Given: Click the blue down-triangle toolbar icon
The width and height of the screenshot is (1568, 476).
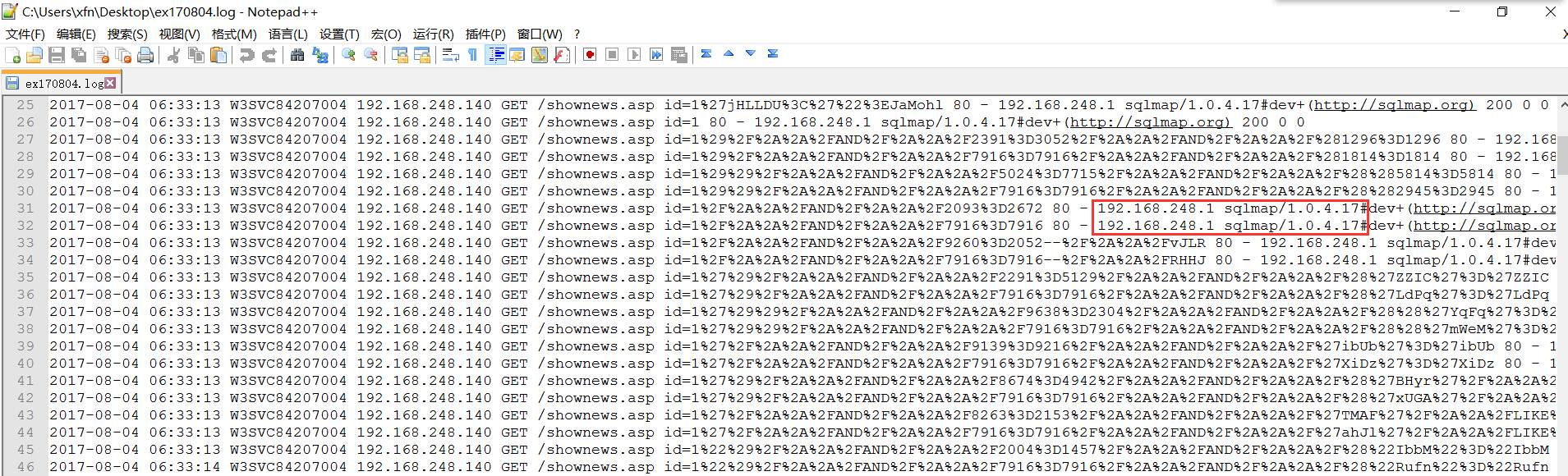Looking at the screenshot, I should (x=751, y=53).
